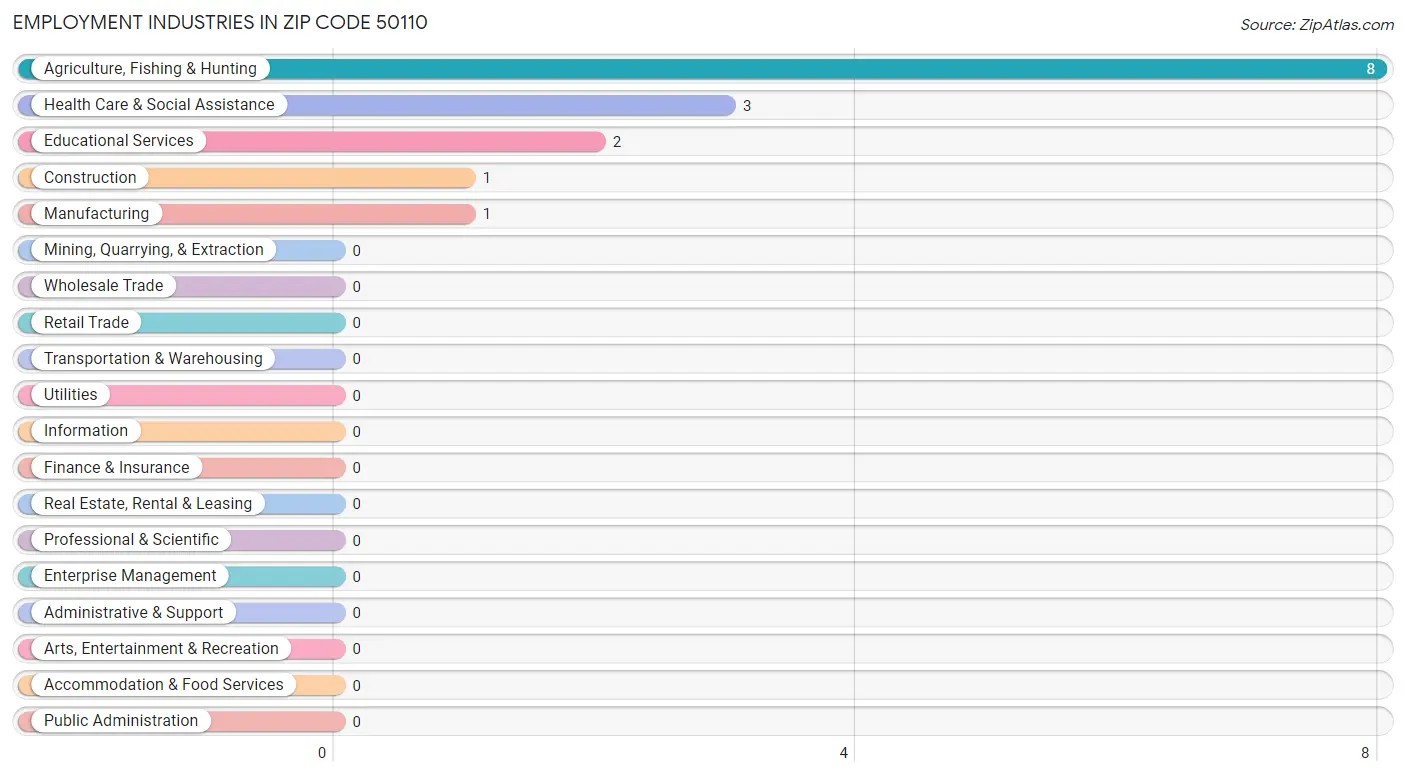The width and height of the screenshot is (1406, 776).
Task: Select the Retail Trade label
Action: coord(86,322)
